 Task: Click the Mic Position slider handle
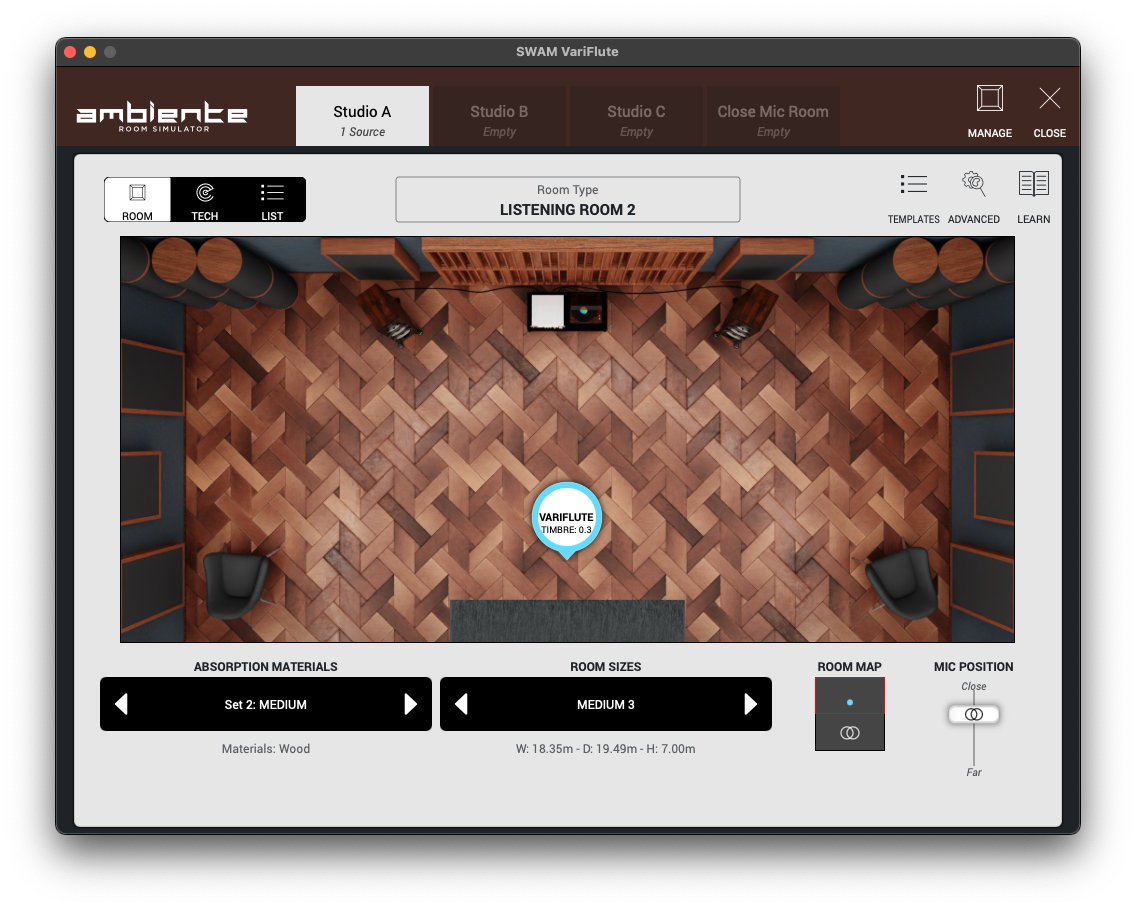(974, 714)
